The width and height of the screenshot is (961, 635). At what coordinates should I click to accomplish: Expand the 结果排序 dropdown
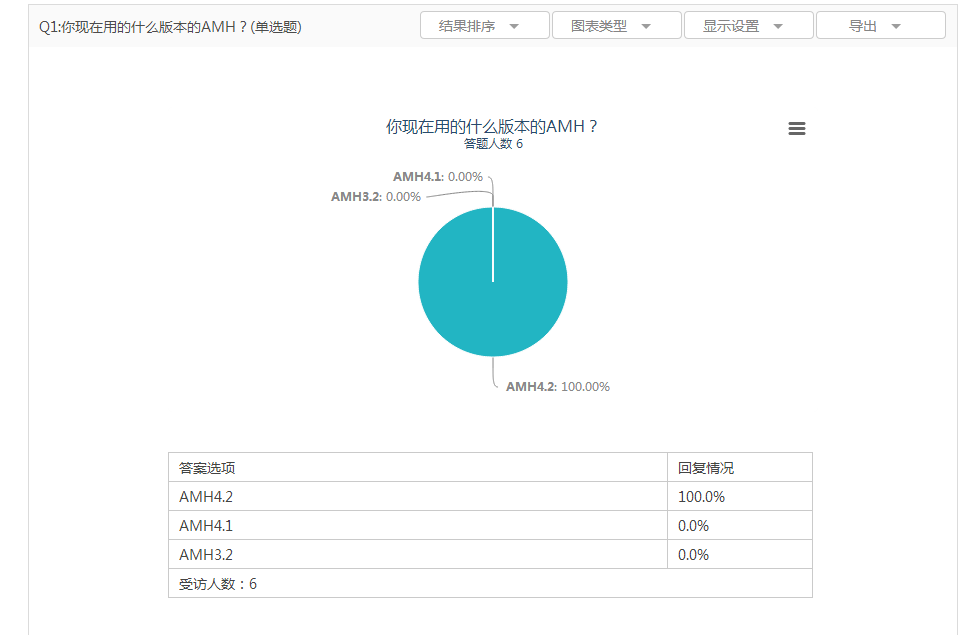click(484, 26)
